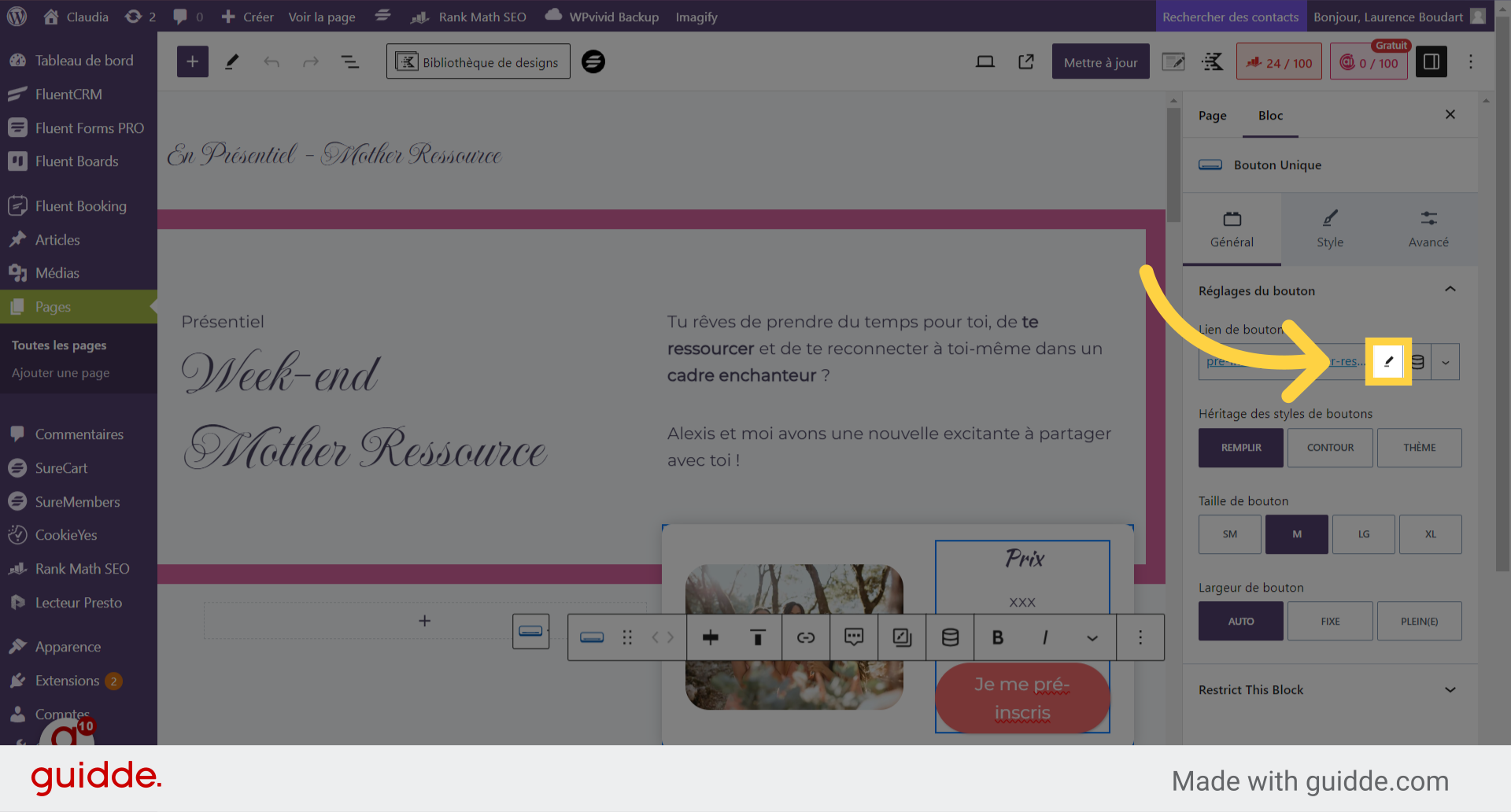Click the comment bubble icon in block toolbar
1511x812 pixels.
854,637
